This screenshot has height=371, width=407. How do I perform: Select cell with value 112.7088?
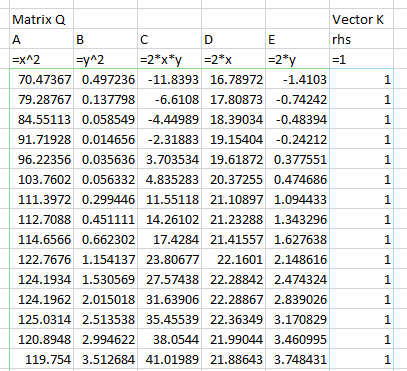pos(41,219)
